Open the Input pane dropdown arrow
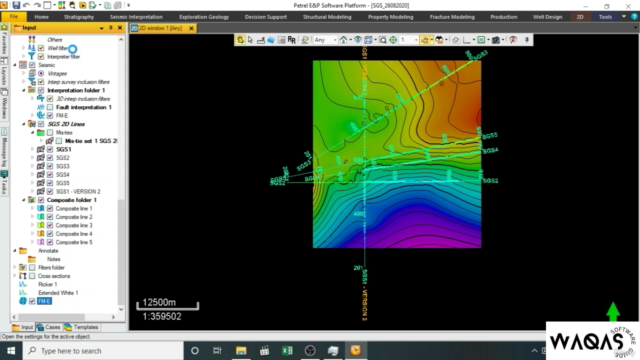 tap(101, 28)
